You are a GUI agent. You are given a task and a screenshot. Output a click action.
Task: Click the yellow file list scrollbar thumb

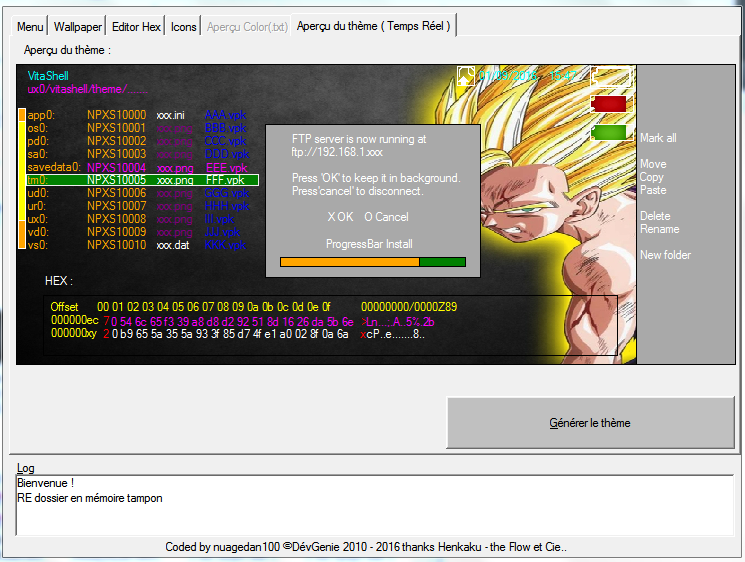[x=22, y=171]
